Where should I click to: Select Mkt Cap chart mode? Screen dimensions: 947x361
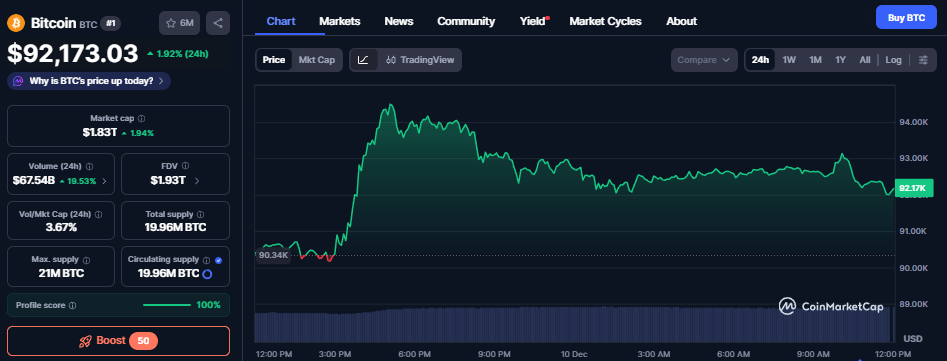tap(316, 60)
